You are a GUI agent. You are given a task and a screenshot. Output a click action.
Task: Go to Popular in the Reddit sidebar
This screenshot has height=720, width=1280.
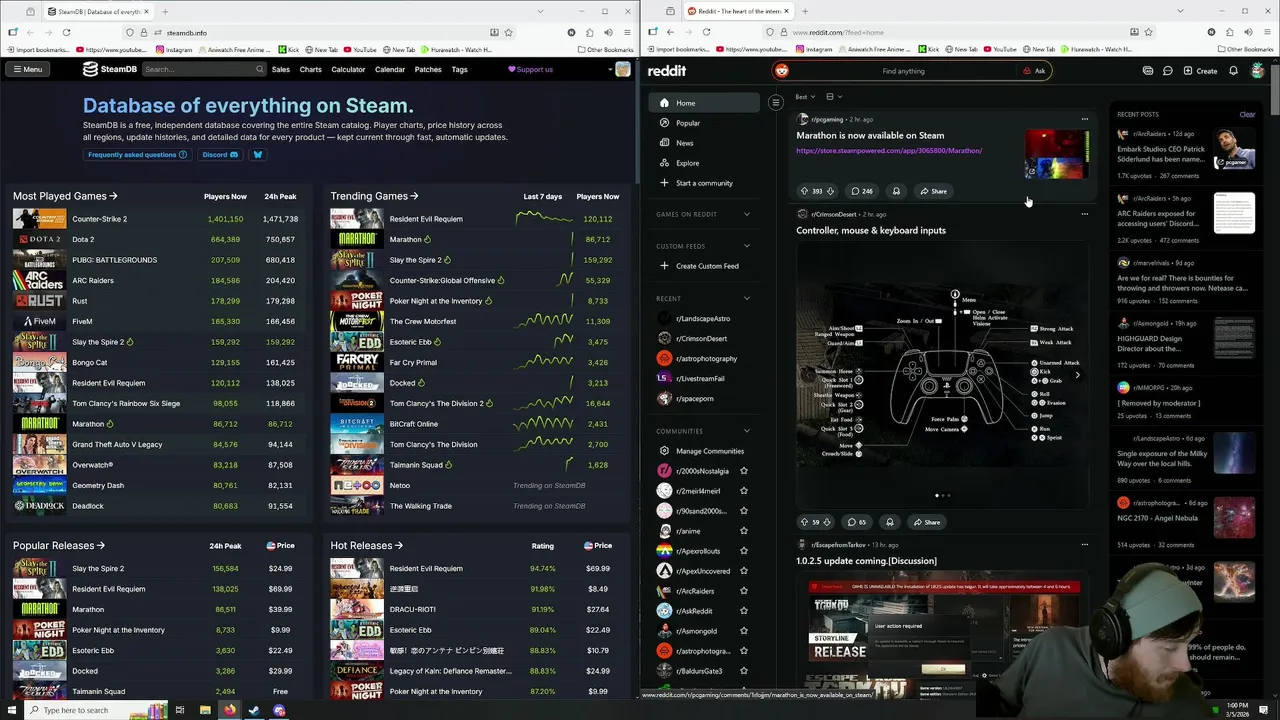tap(704, 123)
